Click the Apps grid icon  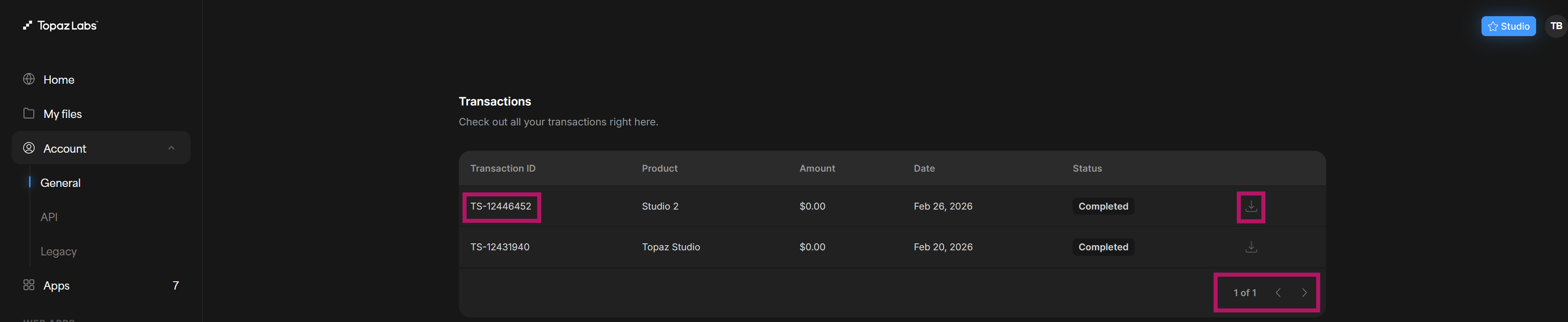pyautogui.click(x=29, y=285)
